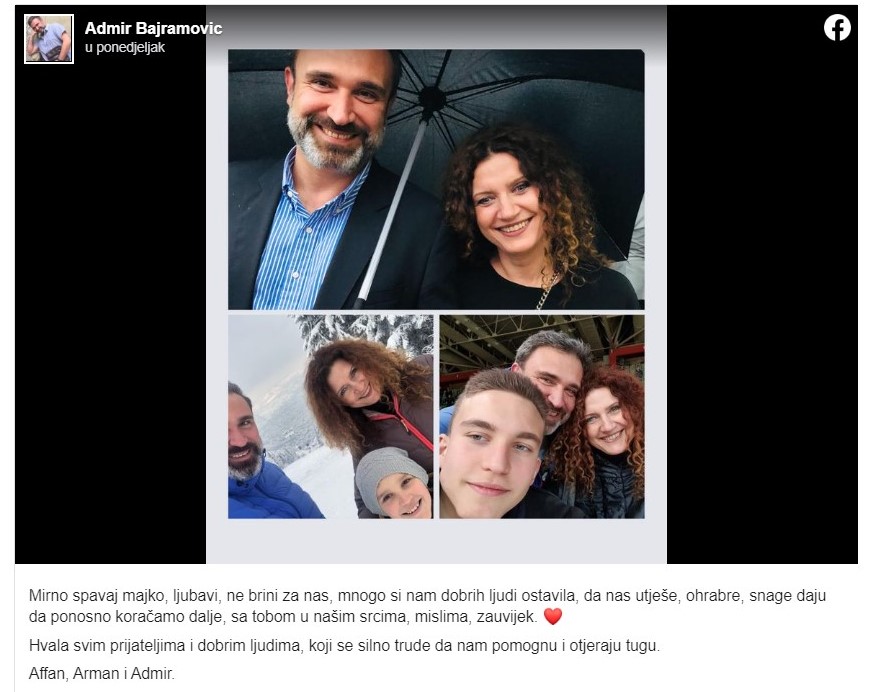Click the light grey collage border below photos
Screen dimensions: 870x692
pyautogui.click(x=436, y=541)
